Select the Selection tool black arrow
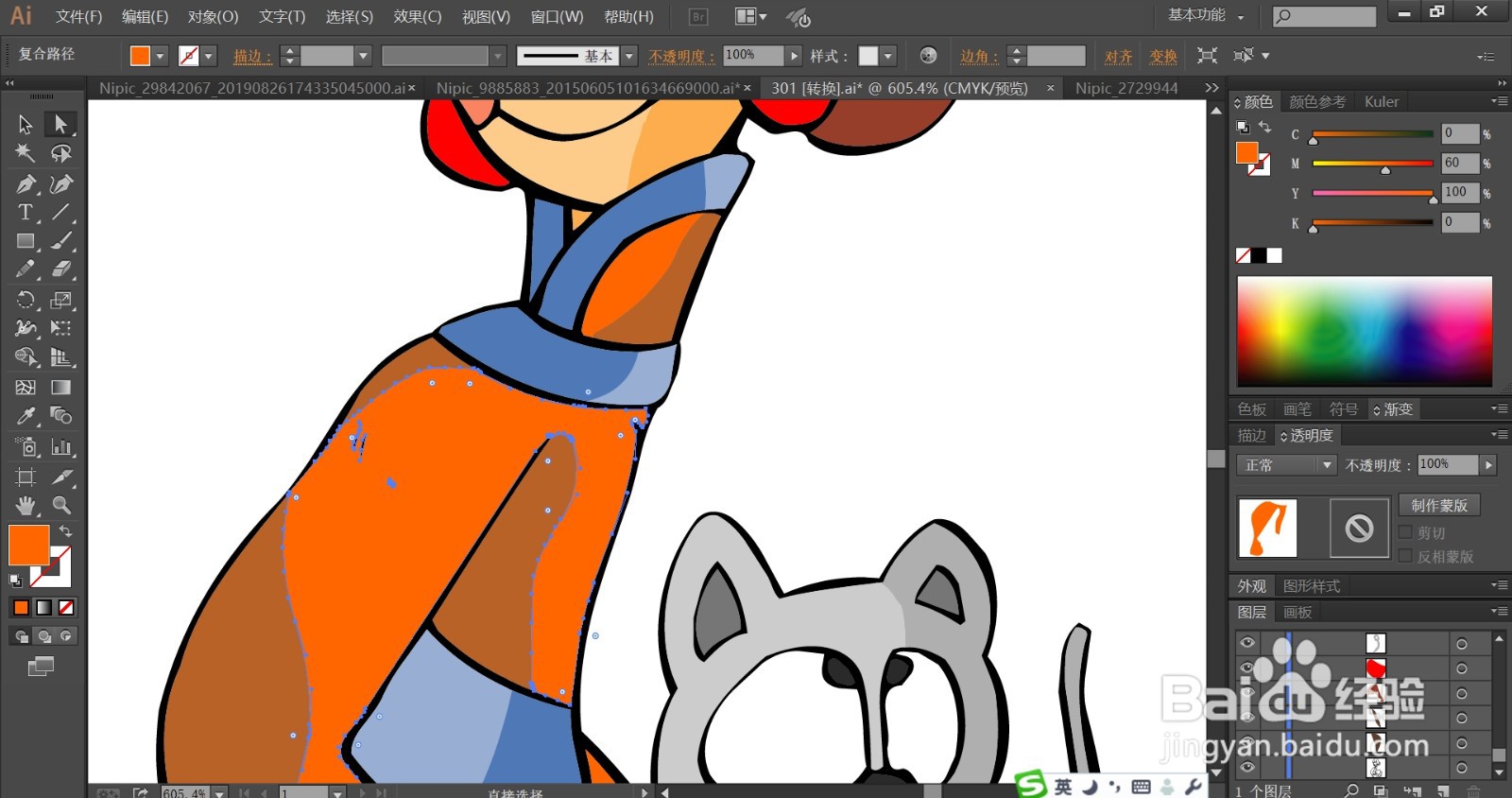This screenshot has width=1512, height=798. point(26,124)
